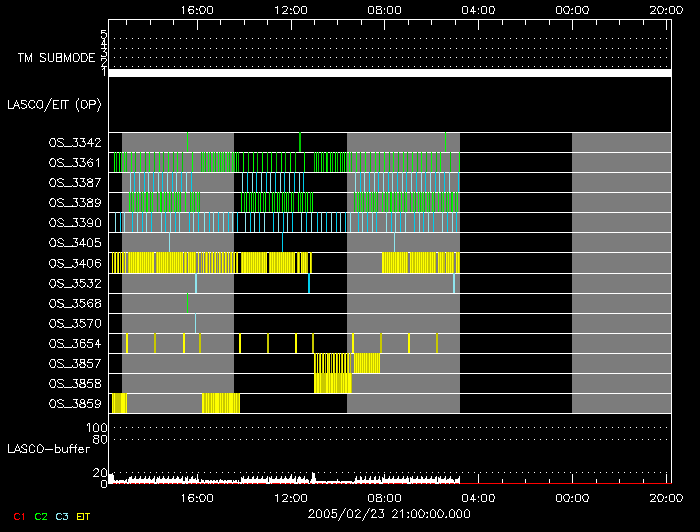Click the bottom axis 00:00 label
The height and width of the screenshot is (532, 700).
[x=572, y=498]
